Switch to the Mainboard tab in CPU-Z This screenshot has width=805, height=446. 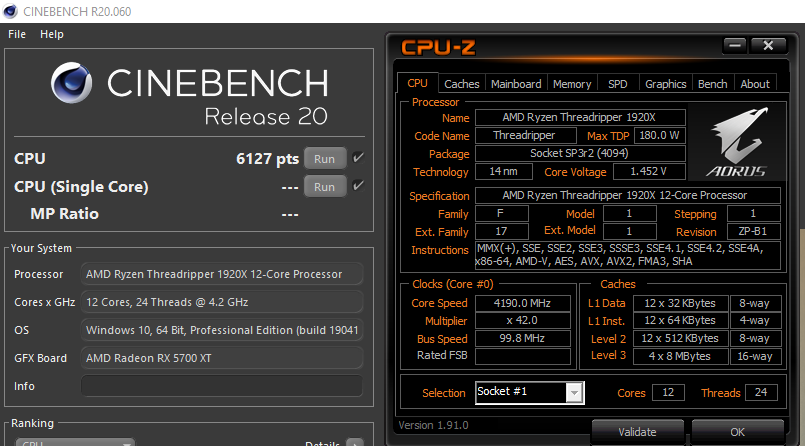tap(516, 84)
